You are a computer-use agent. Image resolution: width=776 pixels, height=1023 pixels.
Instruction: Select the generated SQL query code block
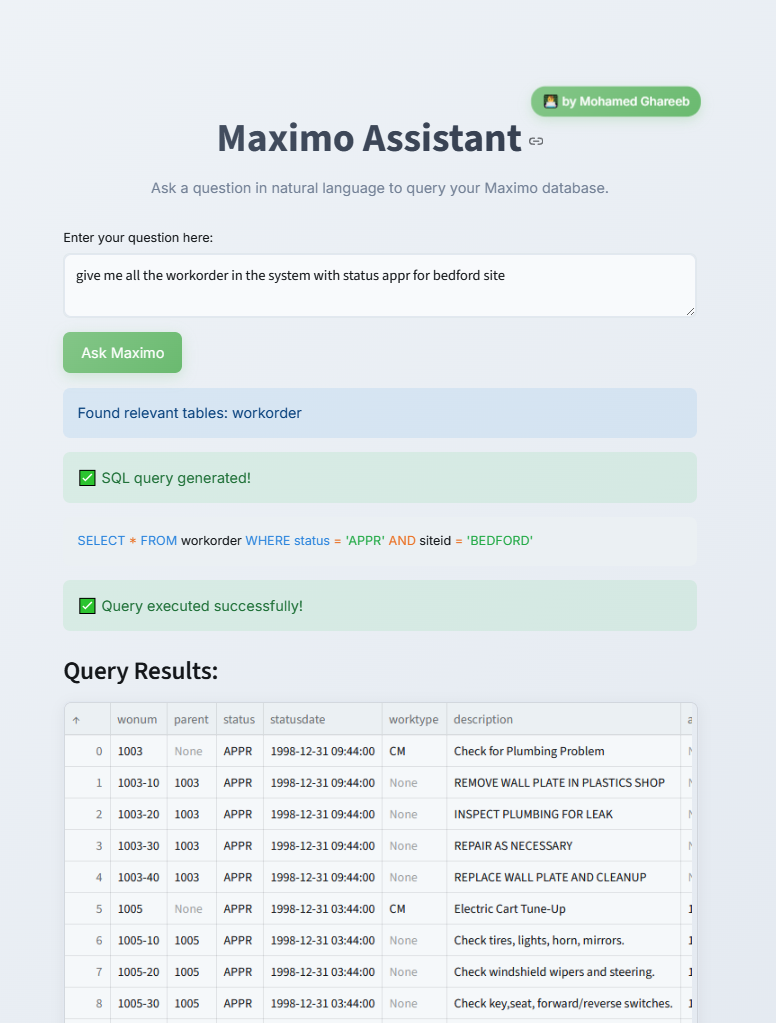pos(380,542)
